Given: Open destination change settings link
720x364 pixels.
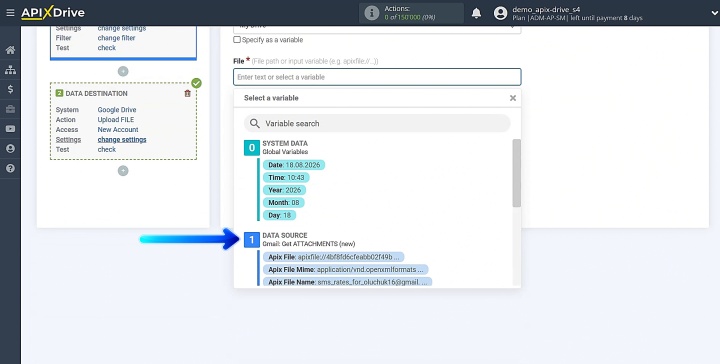Looking at the screenshot, I should point(122,140).
